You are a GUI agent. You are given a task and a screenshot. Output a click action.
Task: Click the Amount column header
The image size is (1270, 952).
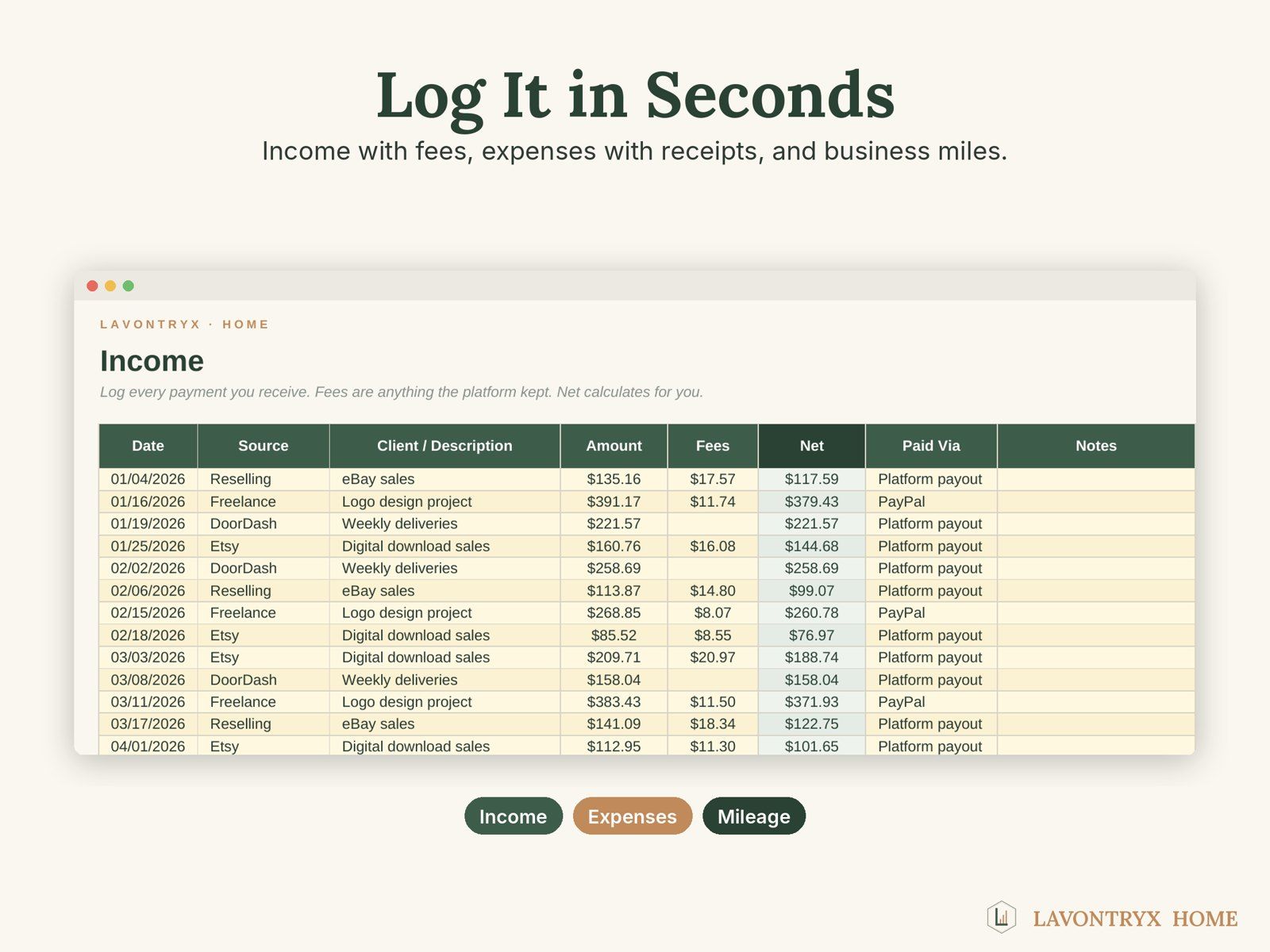(x=614, y=446)
